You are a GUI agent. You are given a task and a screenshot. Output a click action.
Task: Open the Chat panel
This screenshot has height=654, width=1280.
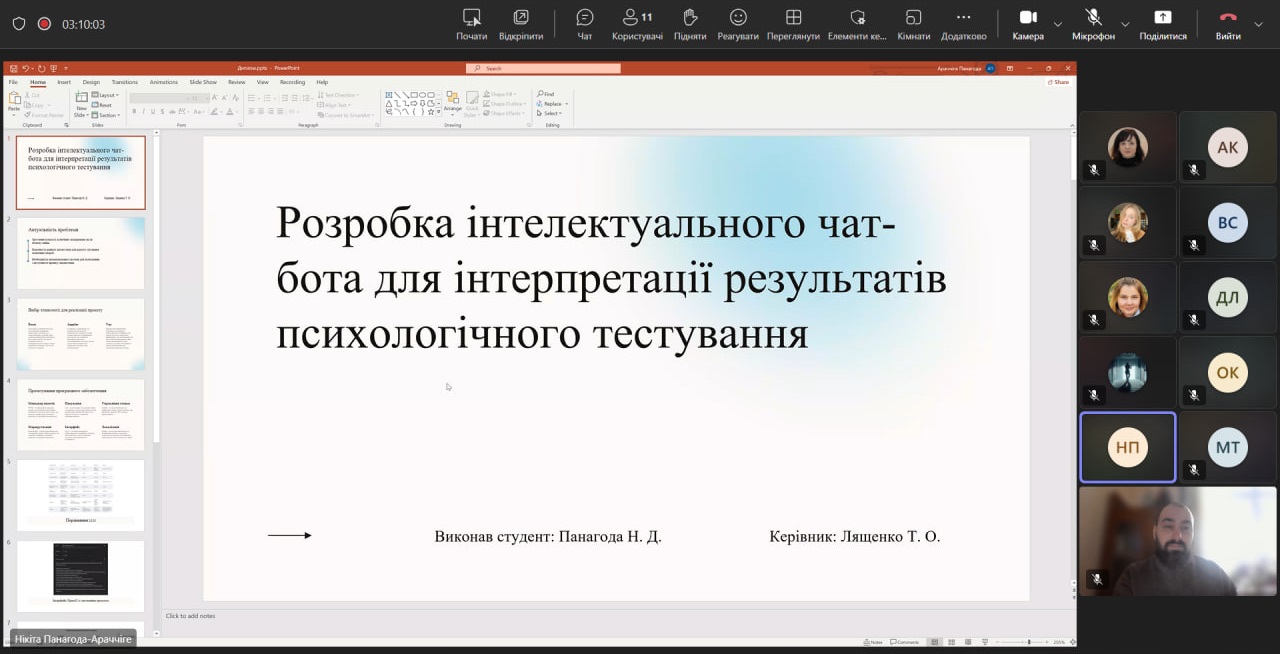point(585,24)
